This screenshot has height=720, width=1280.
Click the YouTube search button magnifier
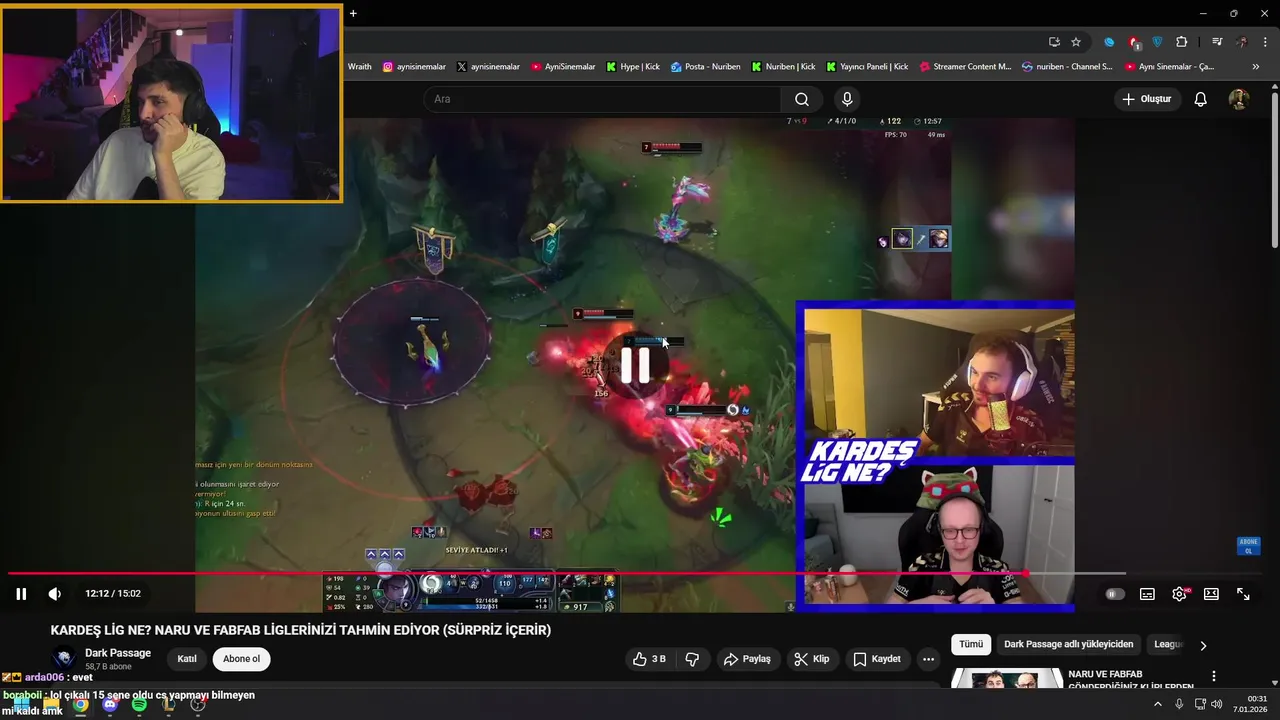pyautogui.click(x=802, y=99)
